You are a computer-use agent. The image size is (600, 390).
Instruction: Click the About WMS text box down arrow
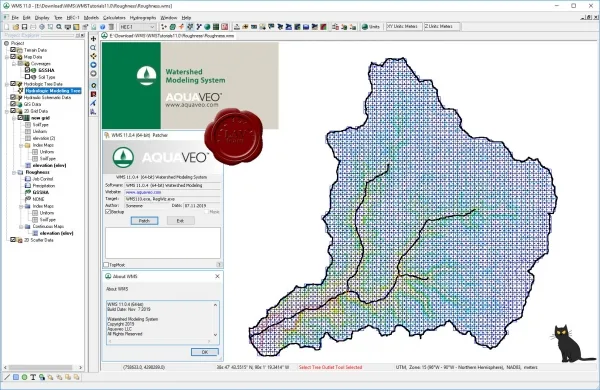point(215,335)
